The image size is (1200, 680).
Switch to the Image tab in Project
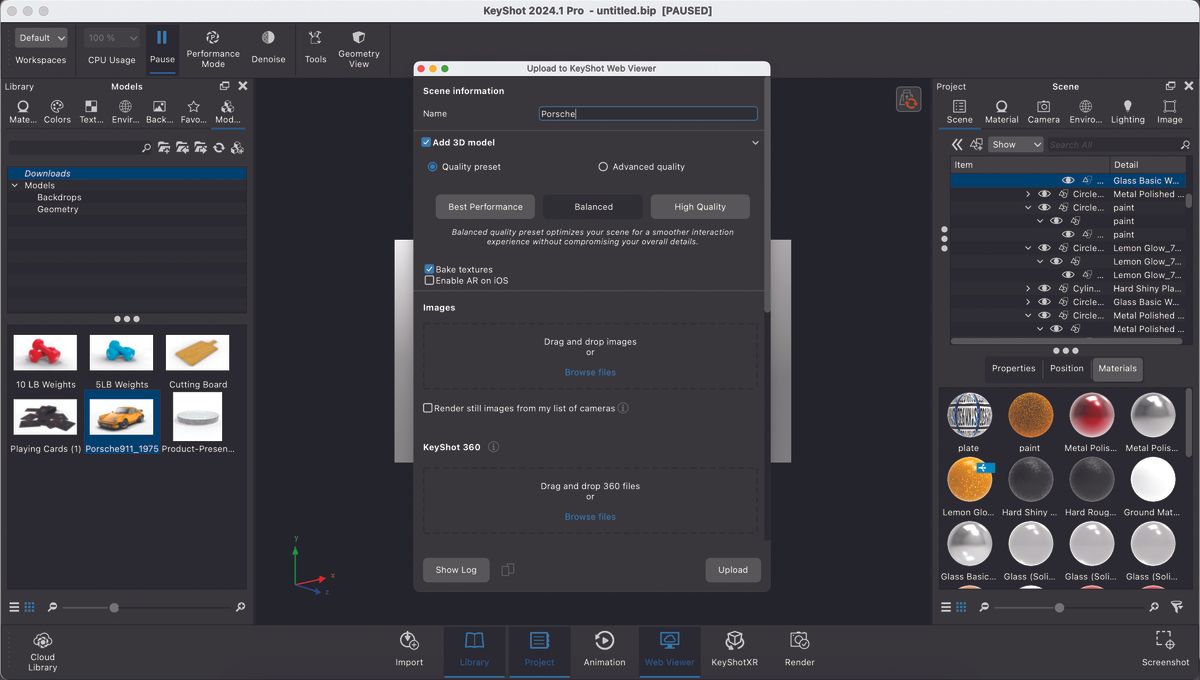(1169, 112)
